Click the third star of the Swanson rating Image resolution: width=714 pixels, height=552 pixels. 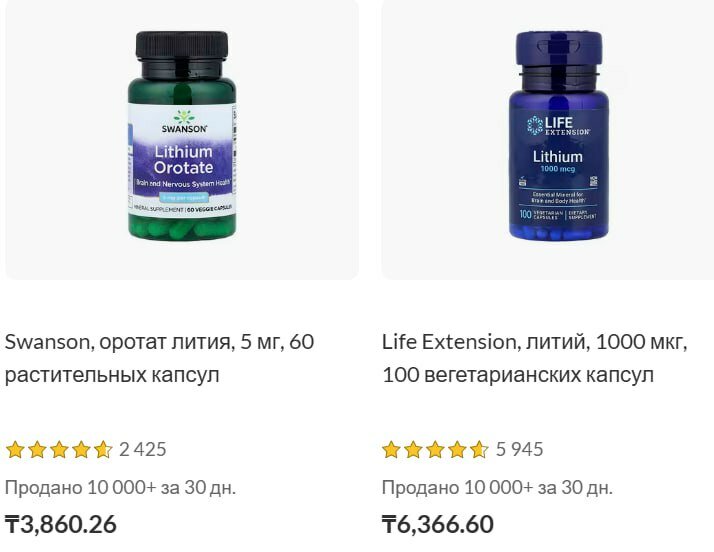(59, 450)
